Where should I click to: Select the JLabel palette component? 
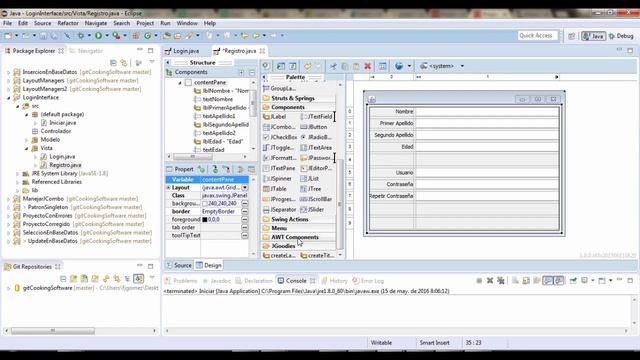coord(275,117)
